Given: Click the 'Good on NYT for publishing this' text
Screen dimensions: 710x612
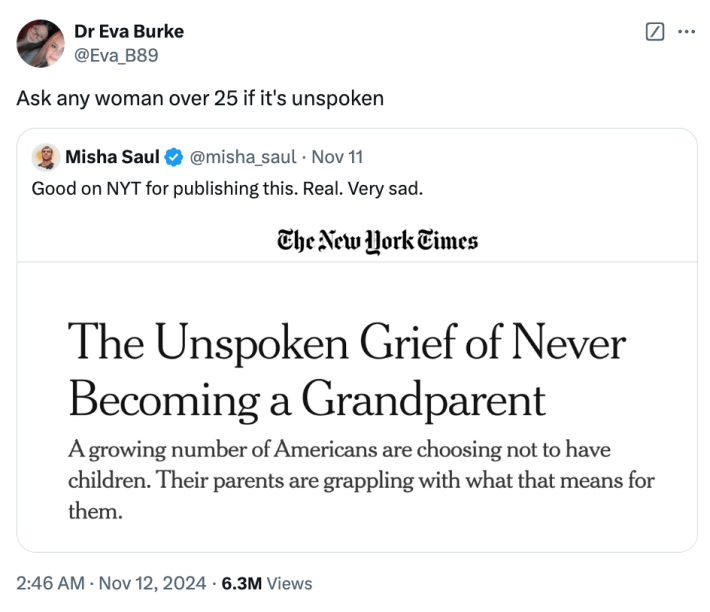Looking at the screenshot, I should [228, 188].
